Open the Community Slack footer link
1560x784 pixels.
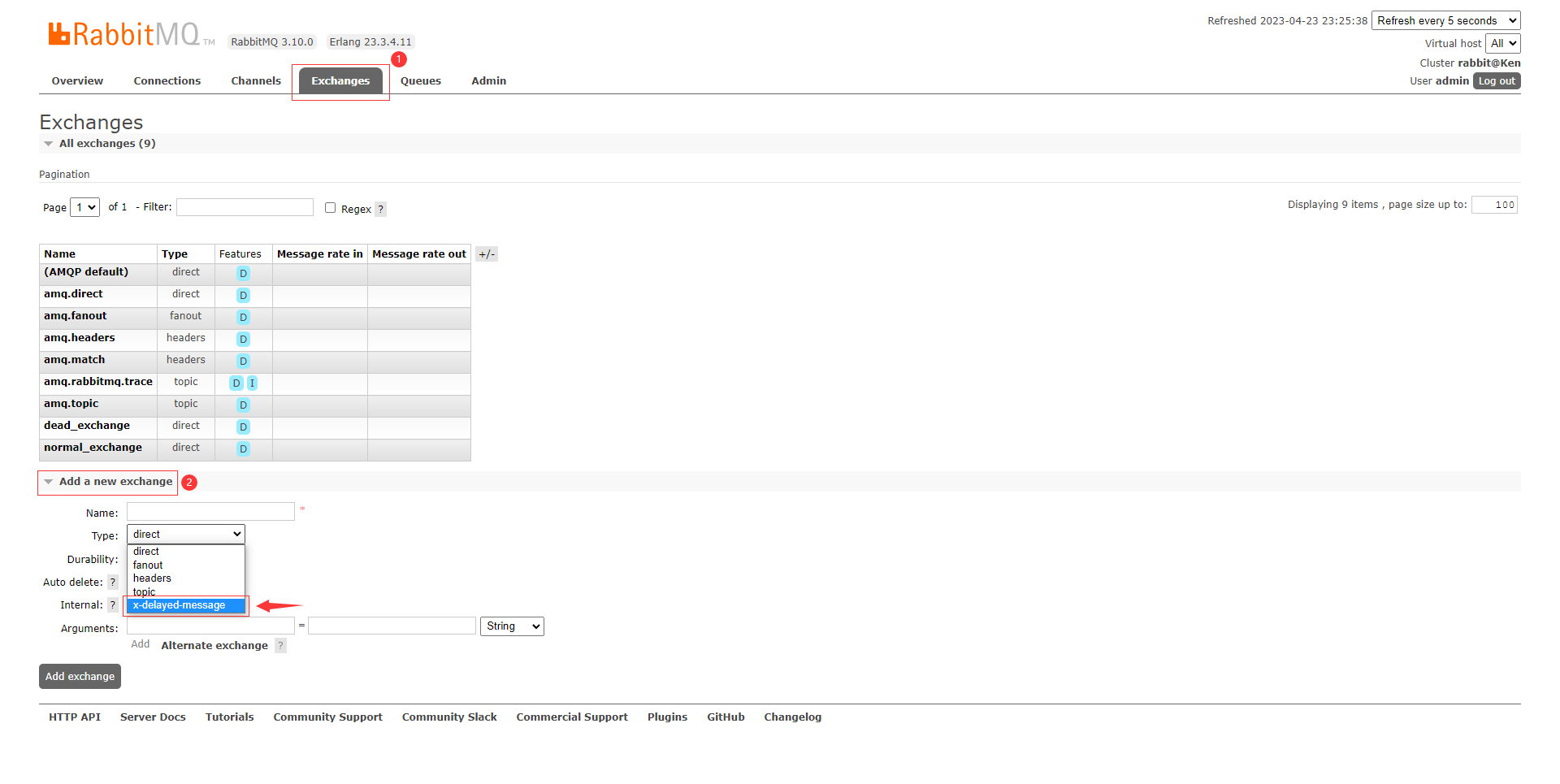pyautogui.click(x=449, y=717)
